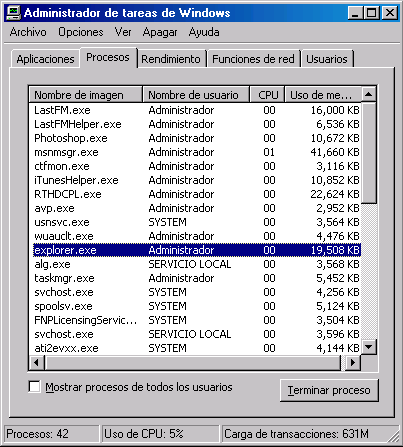Select the ctfmon.exe process
This screenshot has height=447, width=403.
(197, 166)
